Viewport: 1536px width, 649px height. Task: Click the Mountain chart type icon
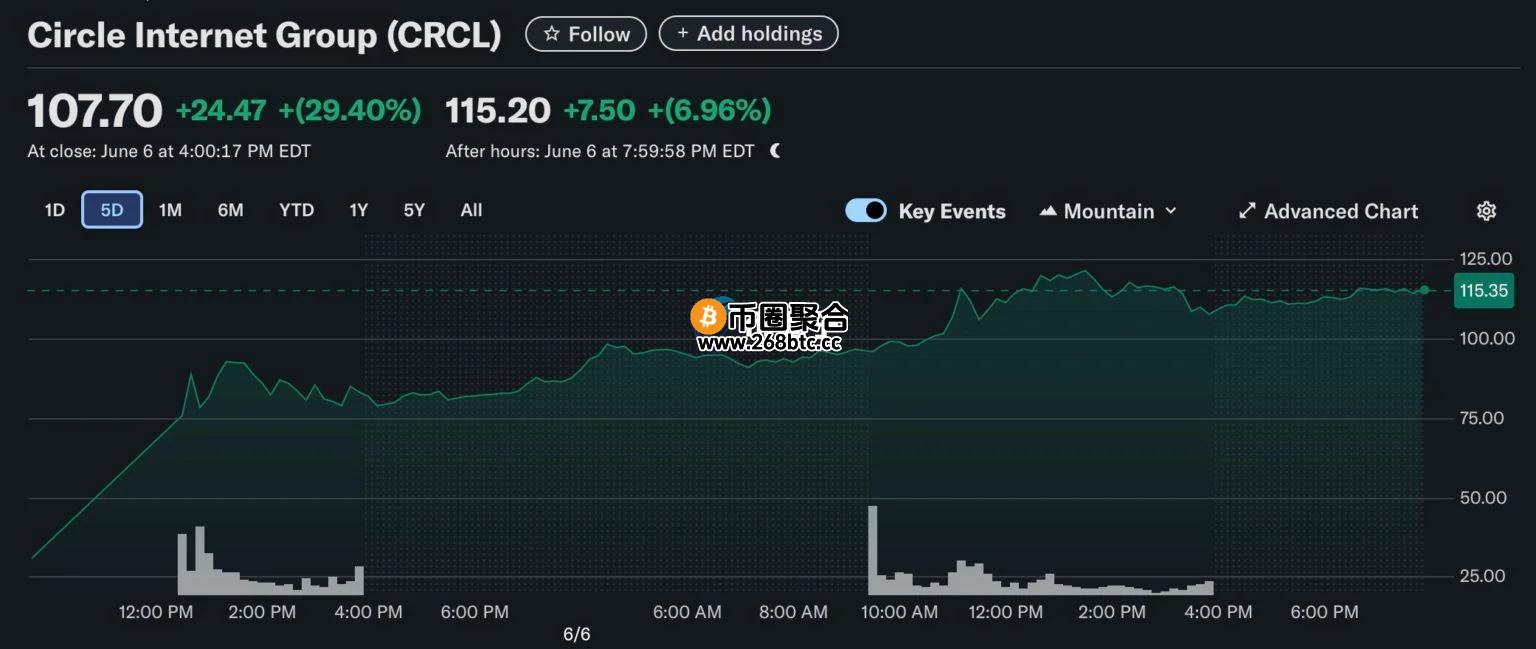tap(1048, 211)
